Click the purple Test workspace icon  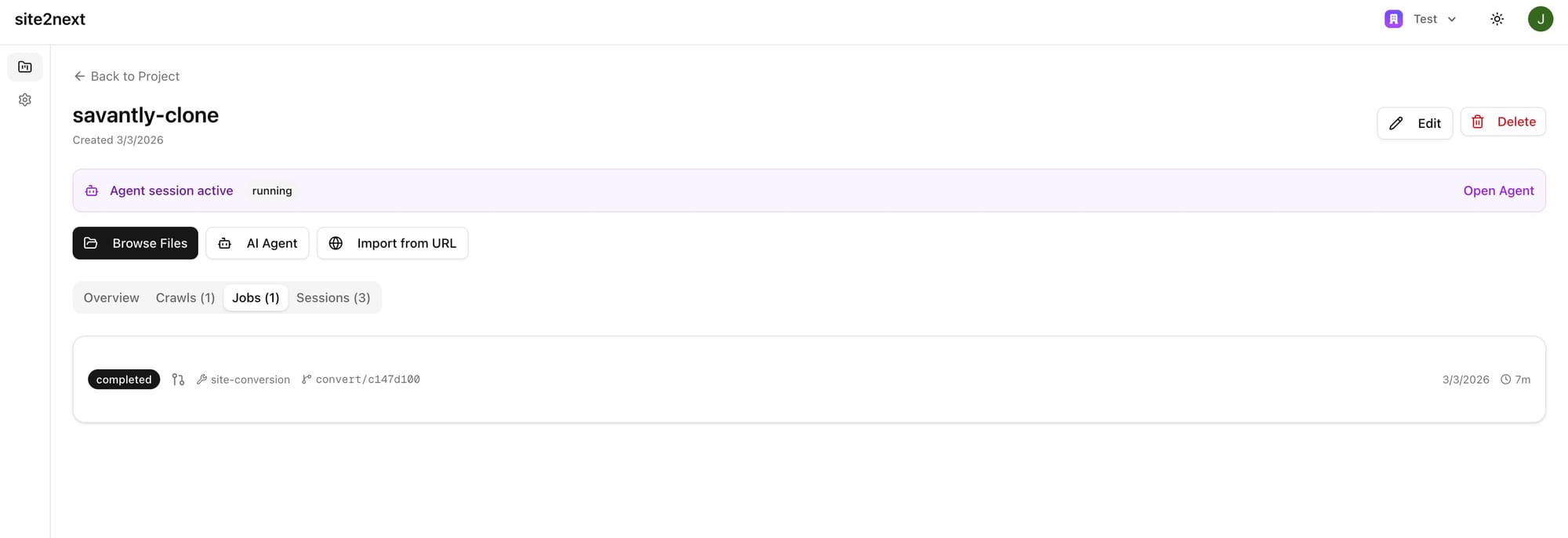pos(1393,20)
